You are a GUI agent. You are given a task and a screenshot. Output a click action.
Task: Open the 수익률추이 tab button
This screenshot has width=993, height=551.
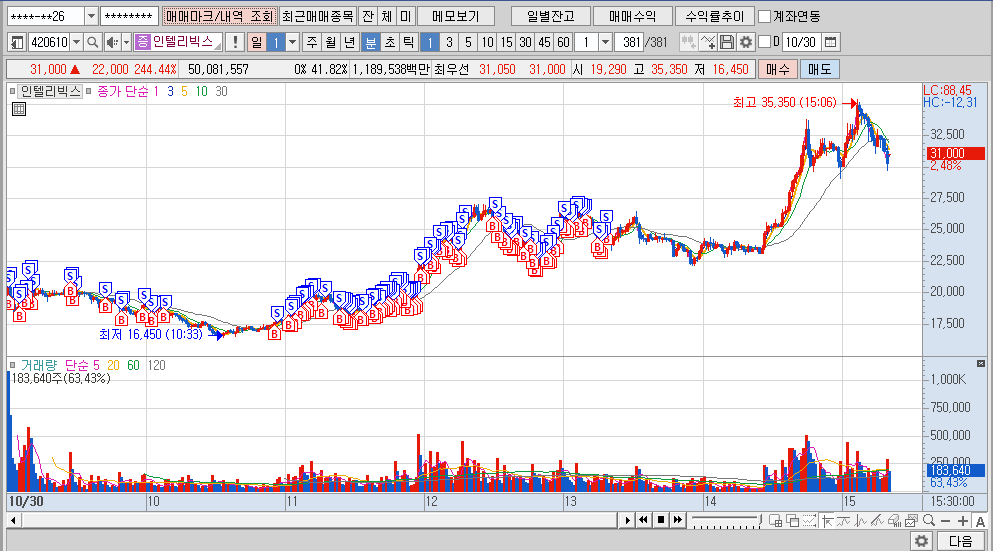click(x=714, y=16)
